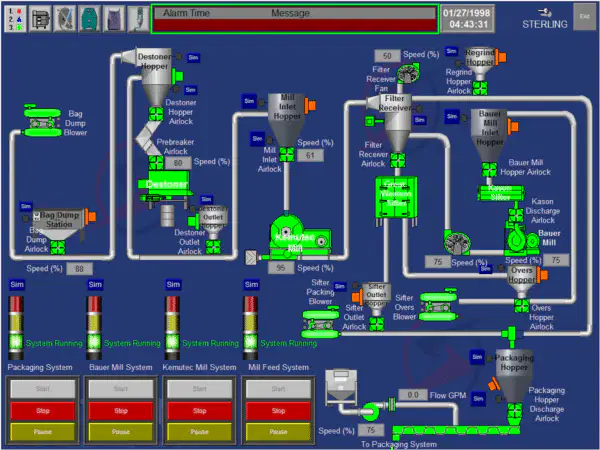Screen dimensions: 600x450
Task: Toggle Sim button beside Sifter Outlet Hopper
Action: (x=340, y=286)
